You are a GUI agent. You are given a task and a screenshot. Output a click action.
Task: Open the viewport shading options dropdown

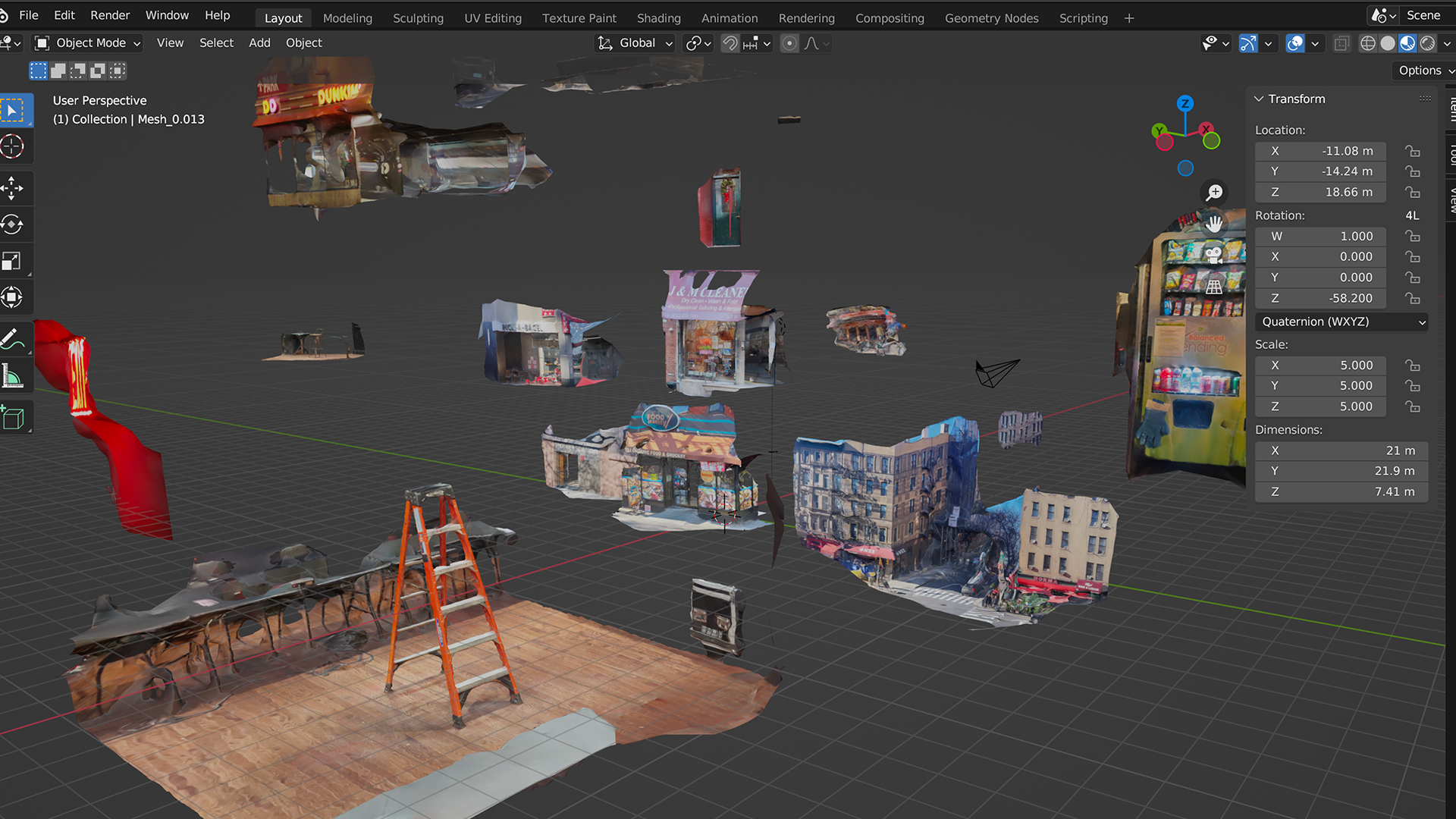(x=1446, y=43)
